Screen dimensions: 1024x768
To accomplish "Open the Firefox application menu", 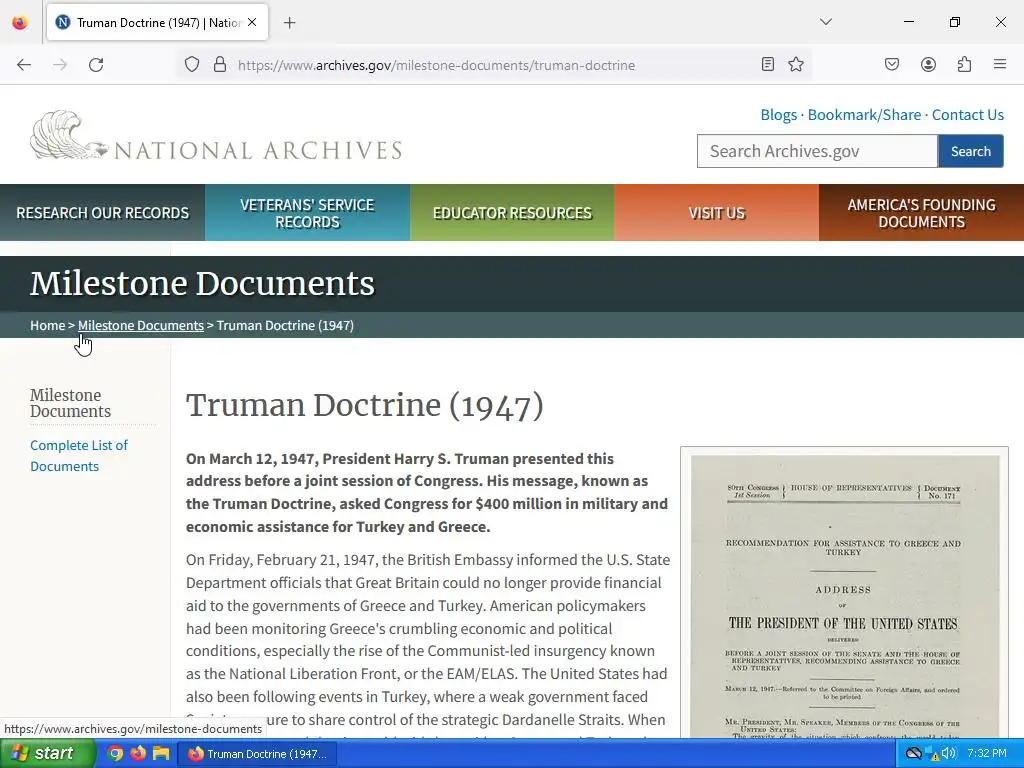I will click(x=1000, y=64).
